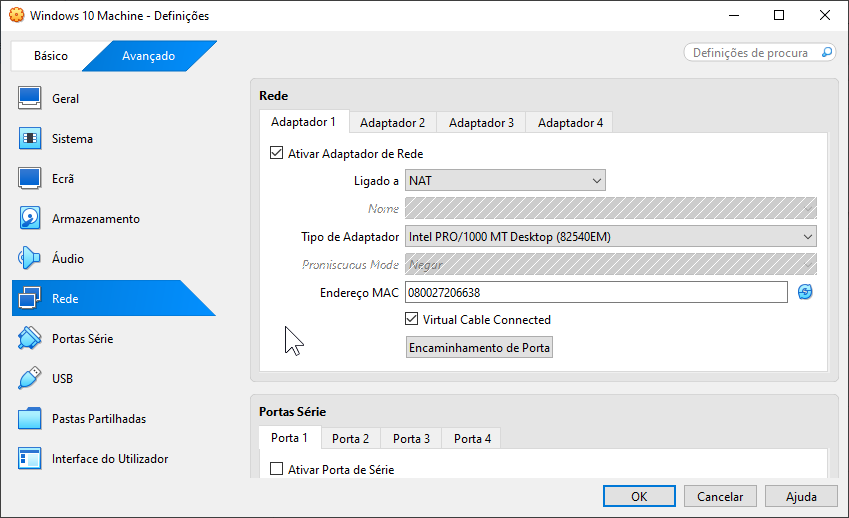Enable Ativar Porta de Série checkbox

[x=277, y=469]
